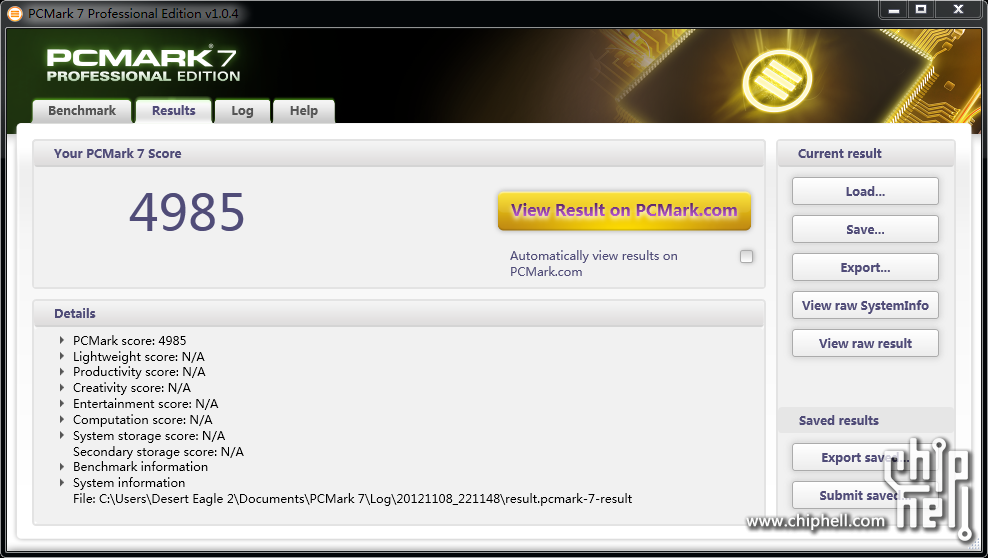Screen dimensions: 988x558
Task: Click the Saved results panel header
Action: (x=839, y=421)
